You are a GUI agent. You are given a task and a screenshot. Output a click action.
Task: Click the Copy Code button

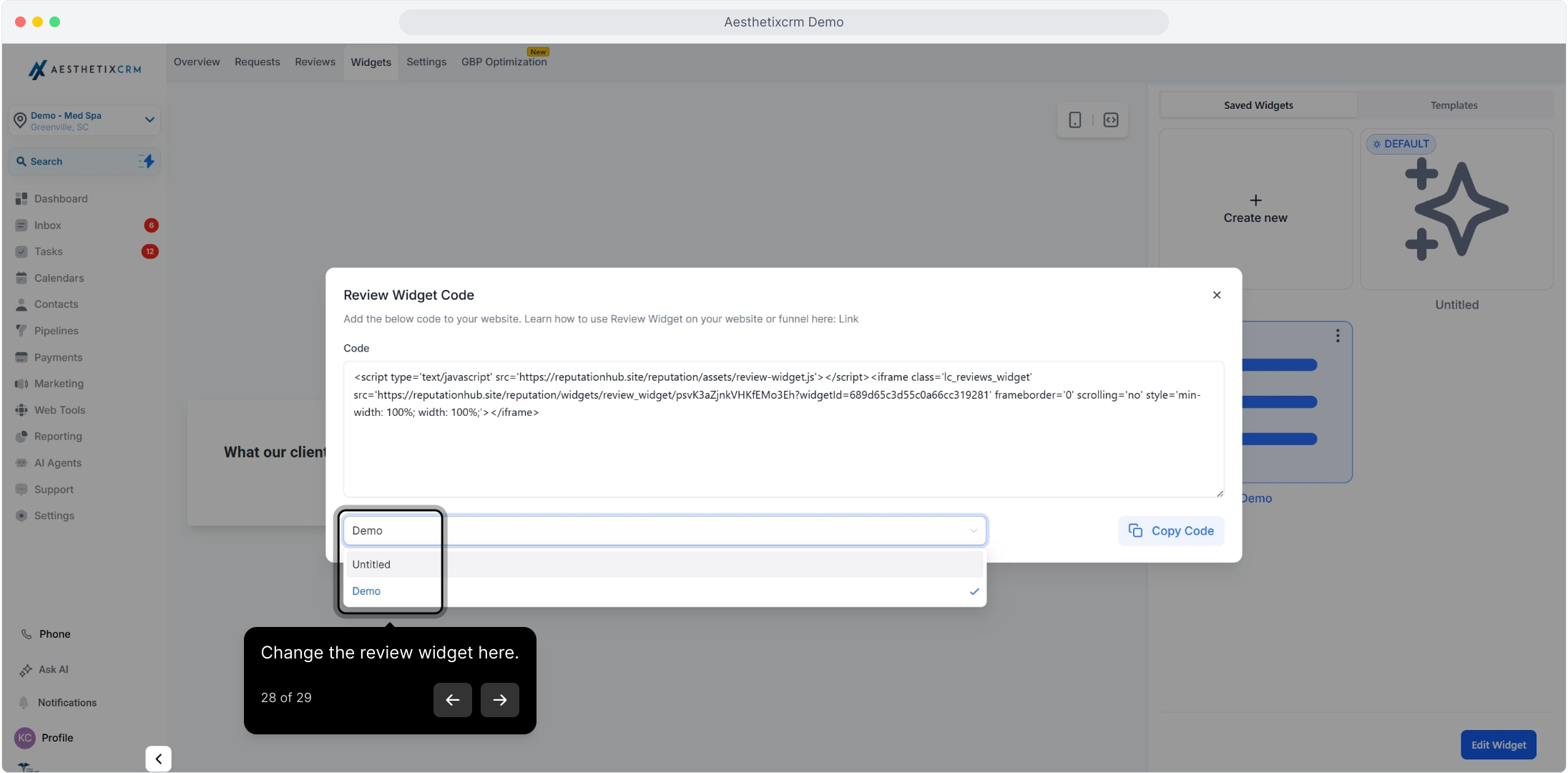tap(1171, 531)
